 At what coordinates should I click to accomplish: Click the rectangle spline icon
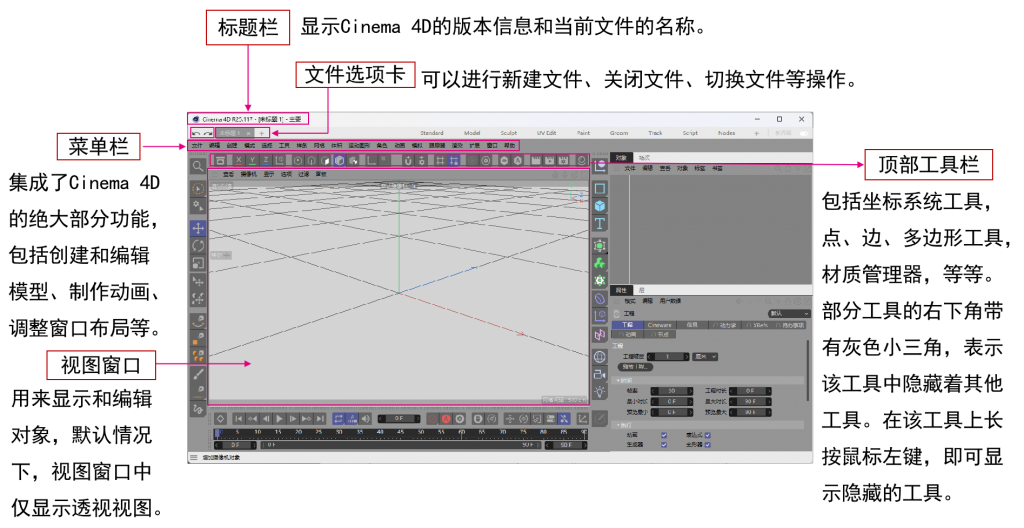600,188
